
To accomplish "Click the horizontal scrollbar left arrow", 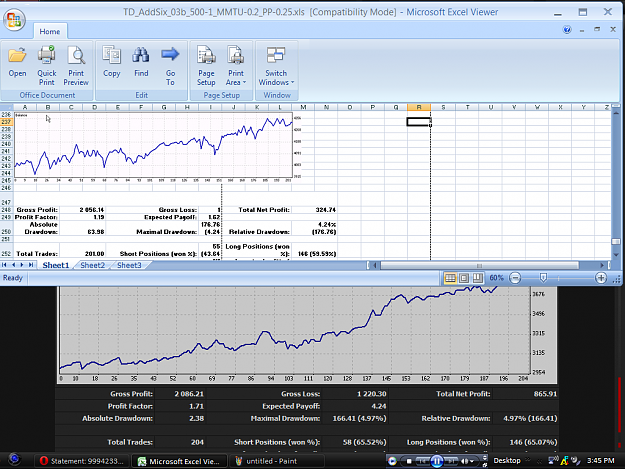I will (x=375, y=265).
